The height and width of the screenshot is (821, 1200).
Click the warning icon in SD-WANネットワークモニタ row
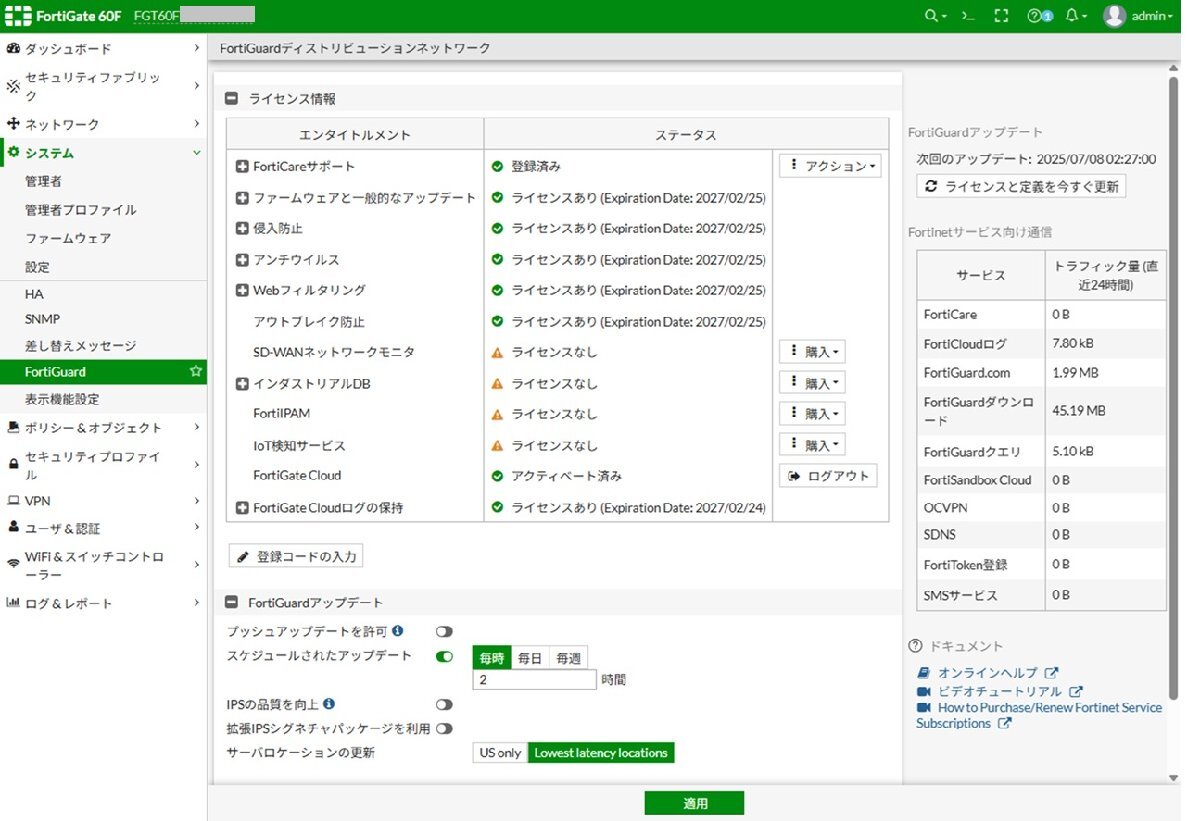497,353
